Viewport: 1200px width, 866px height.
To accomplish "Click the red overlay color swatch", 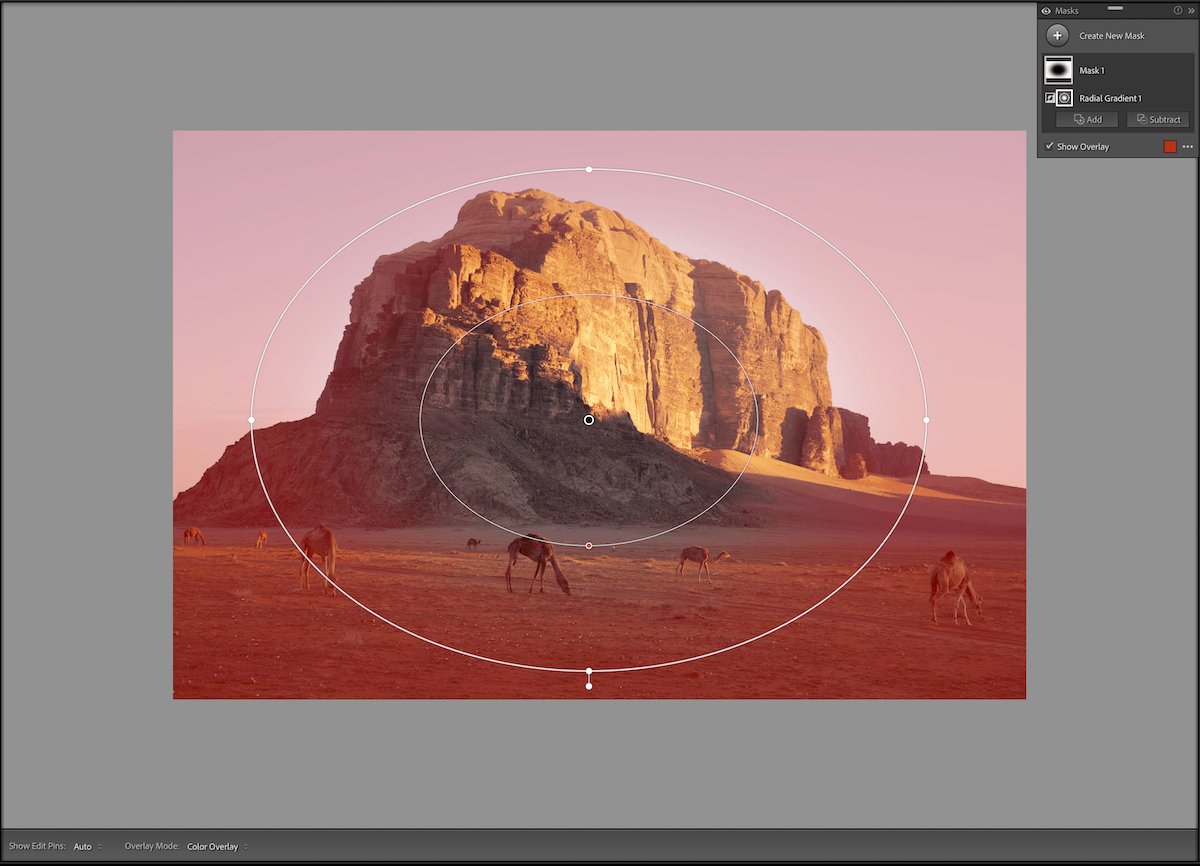I will (x=1171, y=146).
